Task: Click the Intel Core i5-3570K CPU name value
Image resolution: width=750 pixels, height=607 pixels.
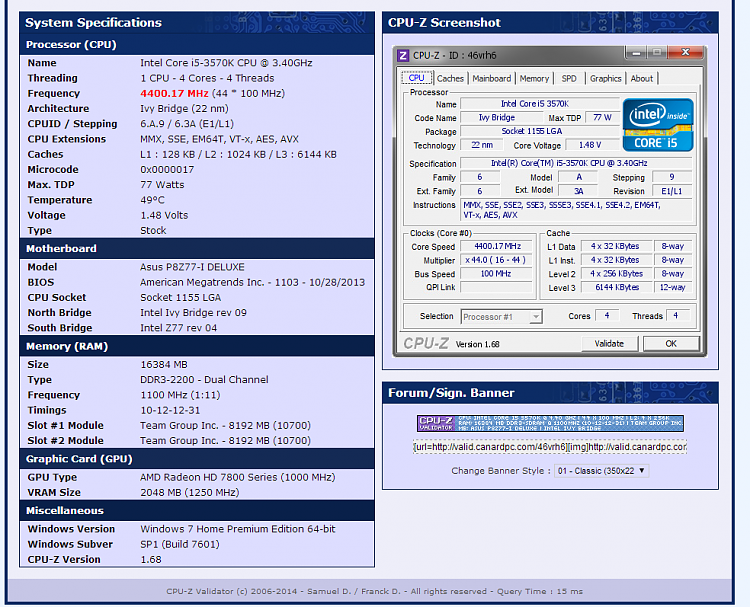Action: [226, 63]
